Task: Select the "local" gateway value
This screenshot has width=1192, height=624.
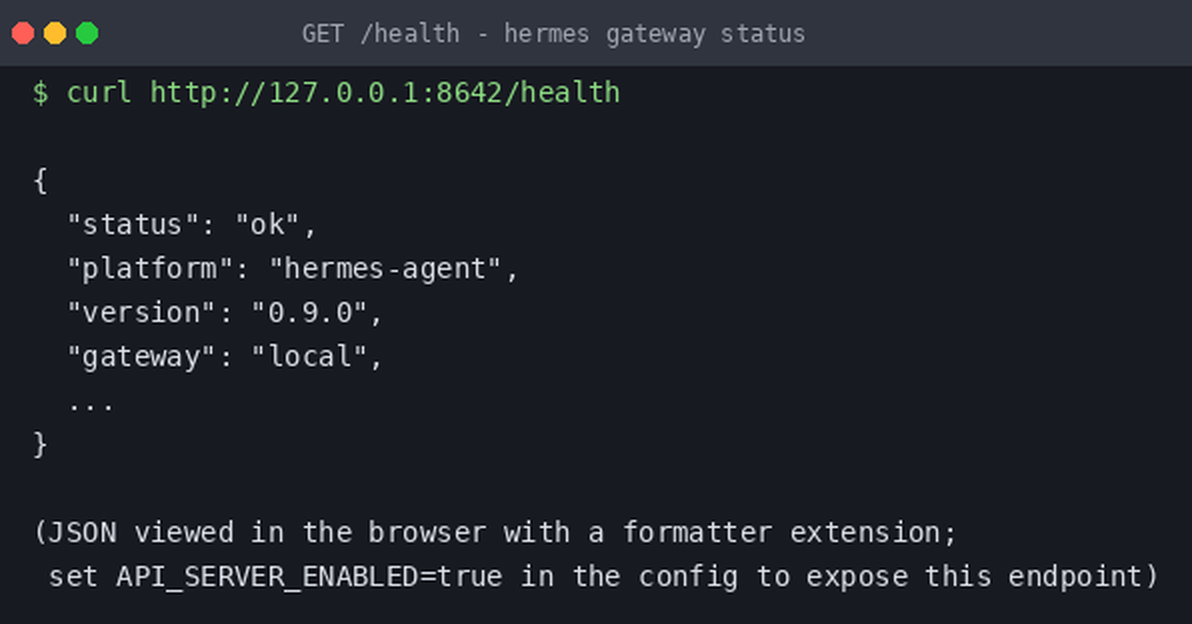Action: pyautogui.click(x=309, y=357)
